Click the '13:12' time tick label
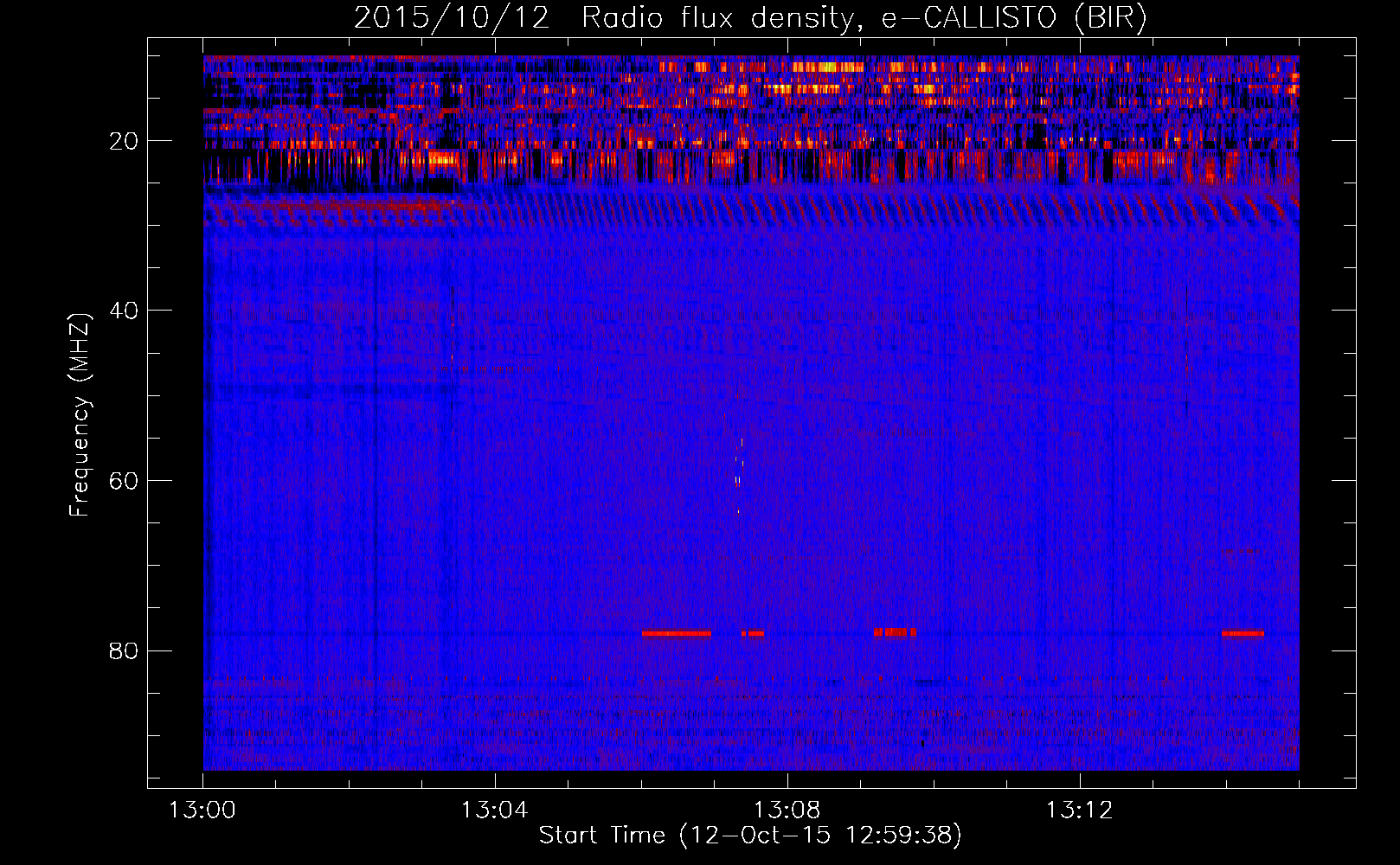 coord(1079,811)
